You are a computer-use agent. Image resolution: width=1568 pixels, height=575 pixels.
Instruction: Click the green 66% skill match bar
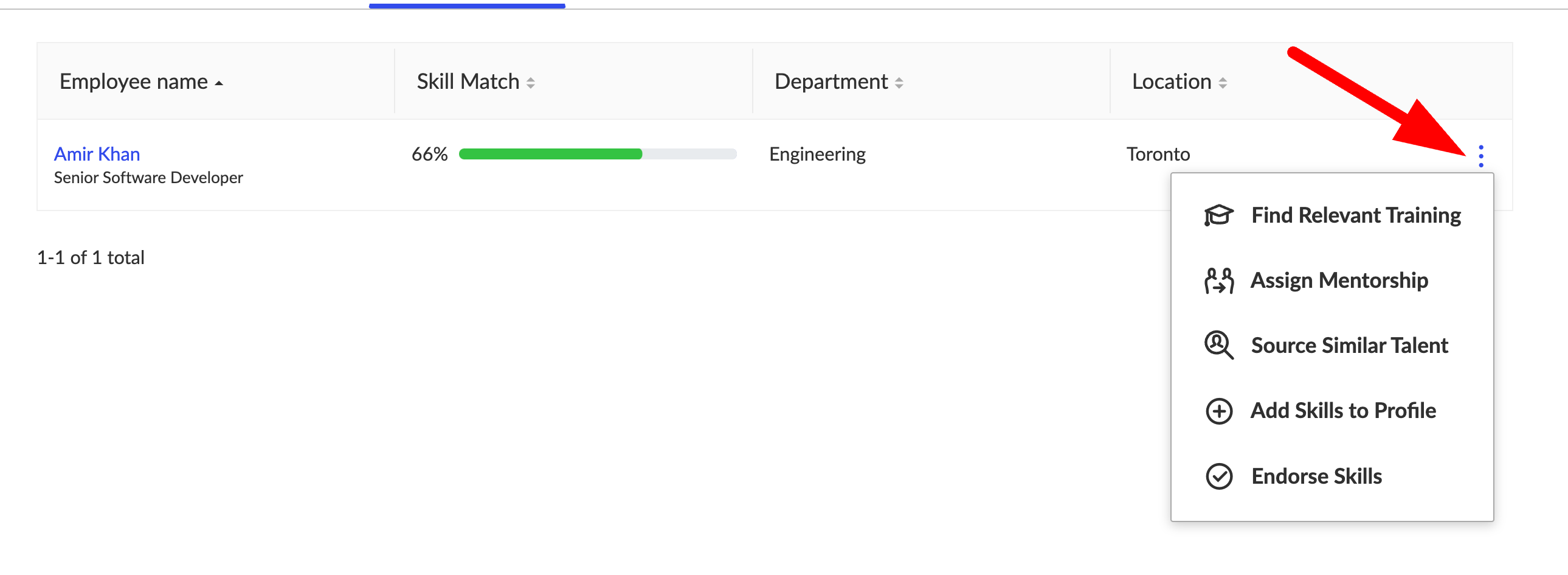pyautogui.click(x=550, y=154)
